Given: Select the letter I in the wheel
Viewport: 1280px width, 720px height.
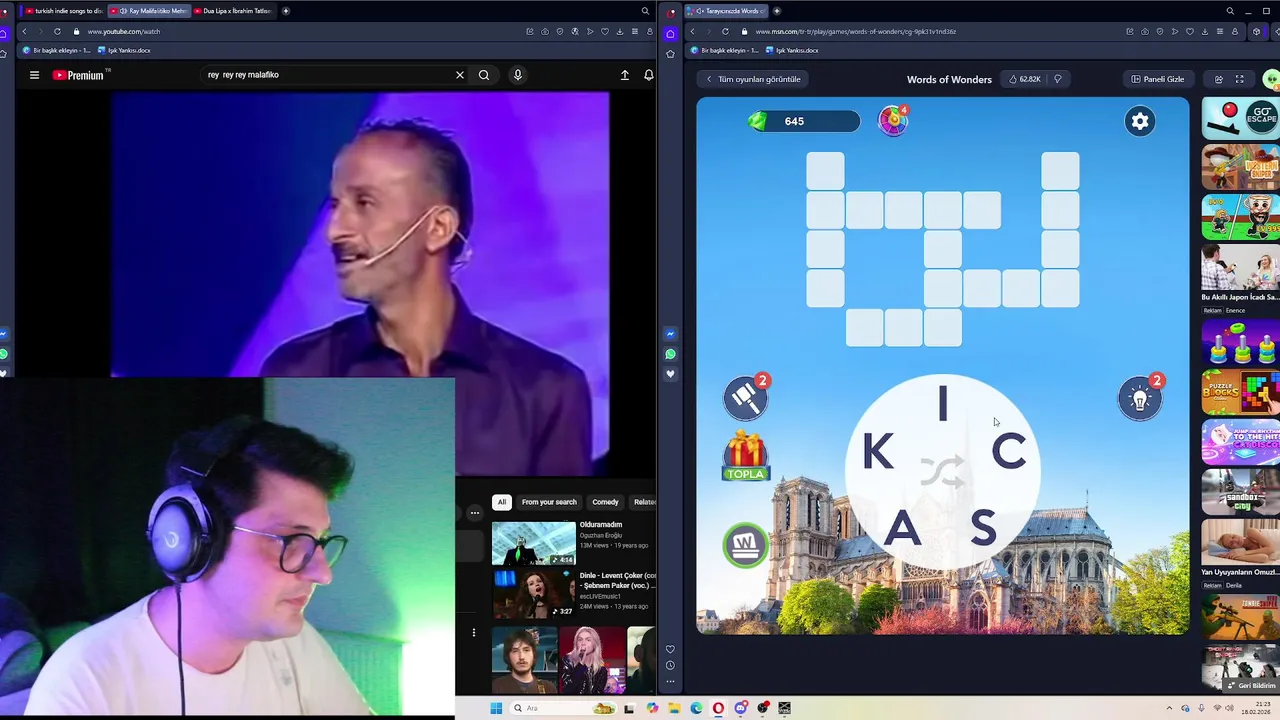Looking at the screenshot, I should (x=942, y=404).
